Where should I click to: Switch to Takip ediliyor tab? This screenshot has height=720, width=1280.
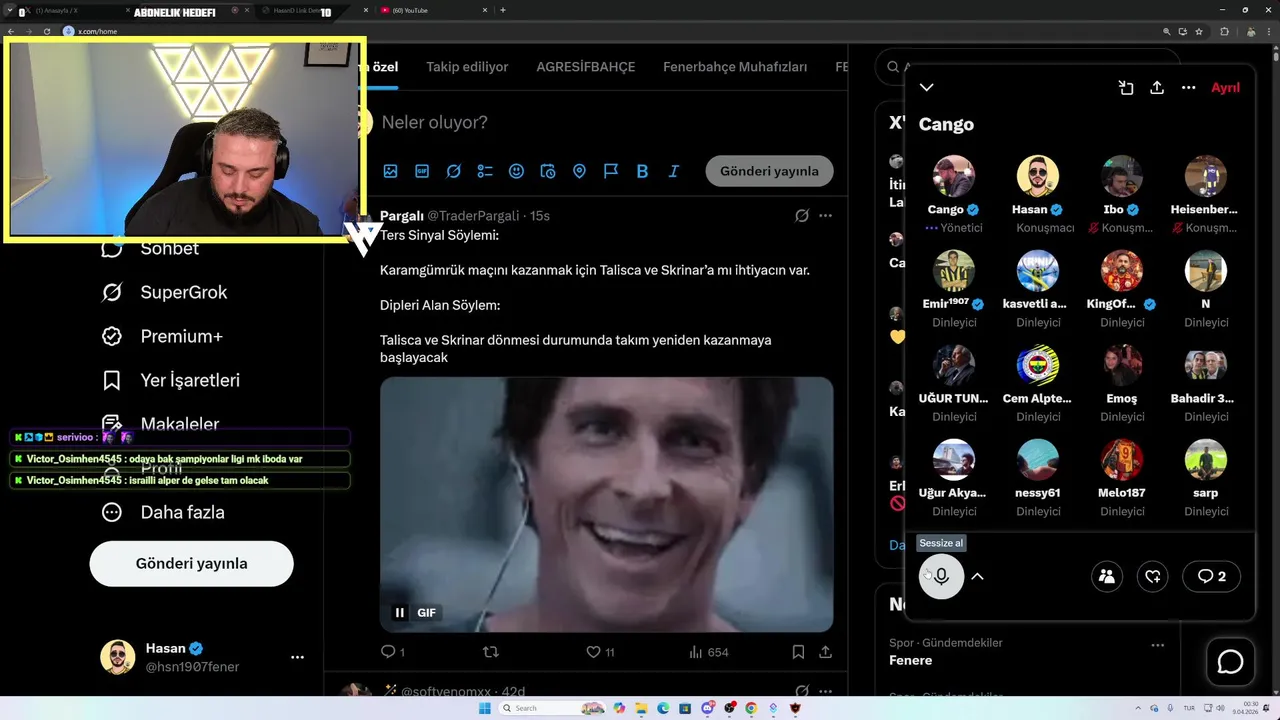click(467, 67)
